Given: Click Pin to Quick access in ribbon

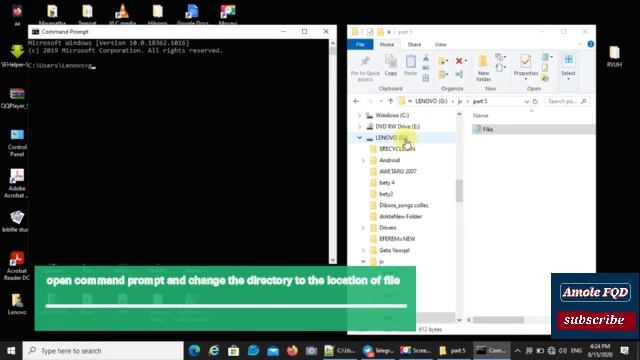Looking at the screenshot, I should pyautogui.click(x=365, y=68).
